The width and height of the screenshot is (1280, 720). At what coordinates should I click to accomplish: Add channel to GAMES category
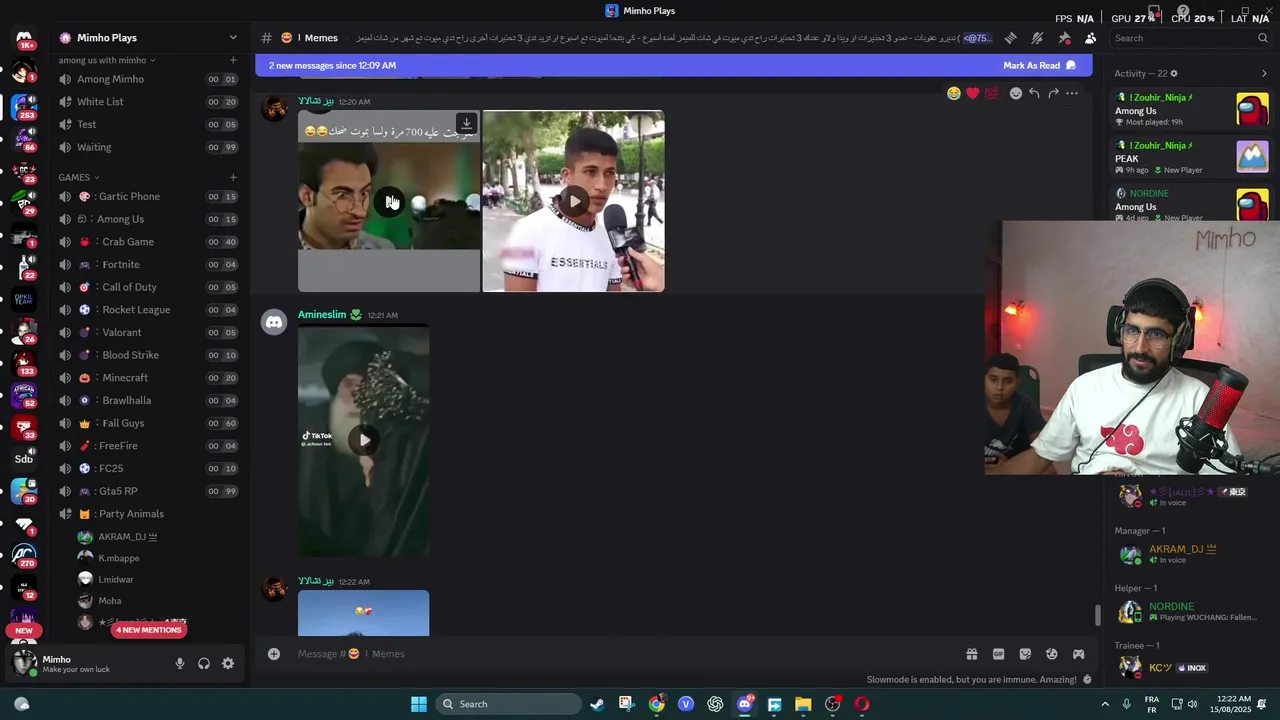pos(233,177)
